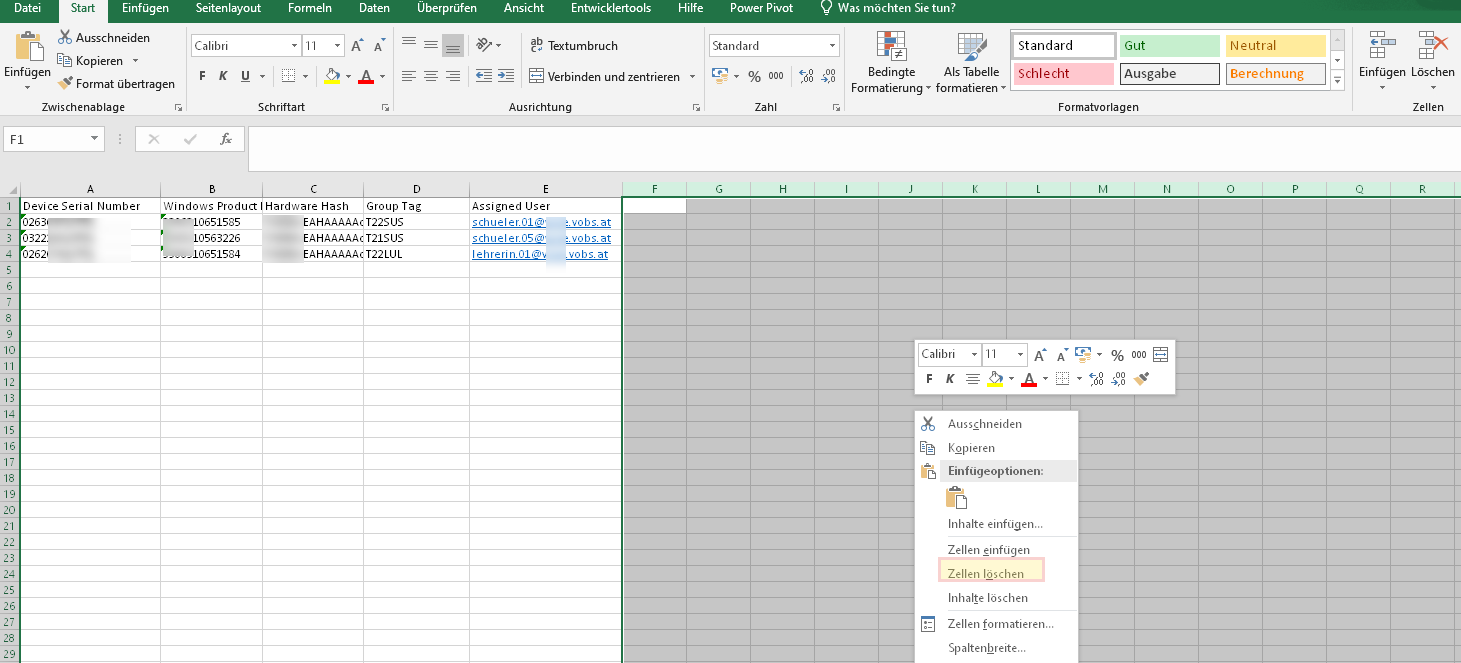Click the percent style icon in ribbon
This screenshot has width=1461, height=663.
point(754,76)
